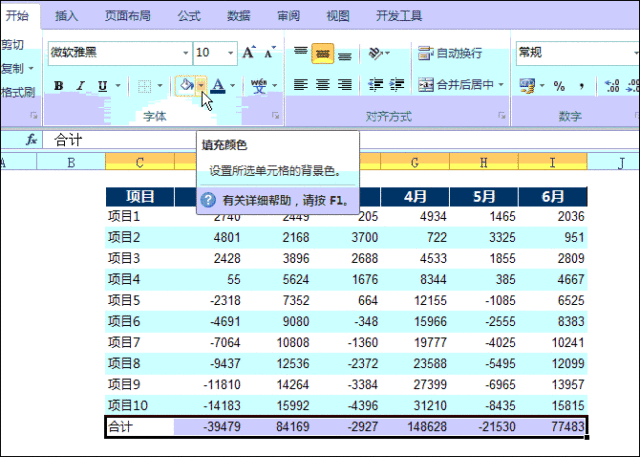Click the borders icon

pyautogui.click(x=144, y=86)
